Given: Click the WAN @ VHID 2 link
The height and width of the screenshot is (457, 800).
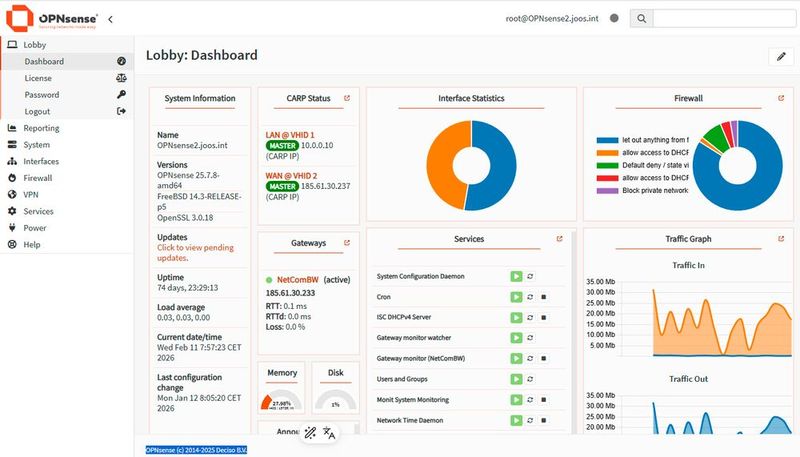Looking at the screenshot, I should tap(291, 175).
